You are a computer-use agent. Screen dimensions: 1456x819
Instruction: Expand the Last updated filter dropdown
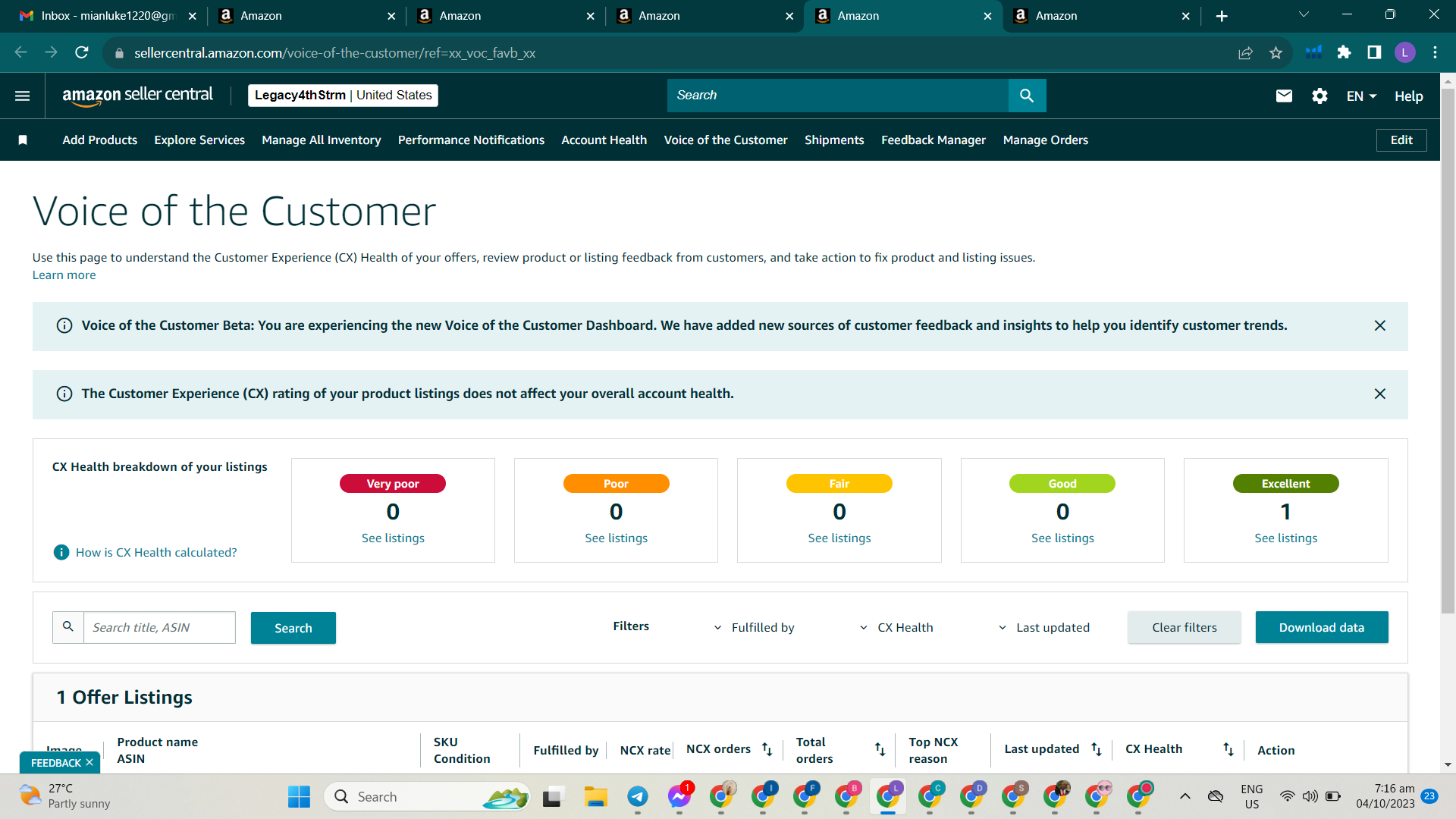[1043, 628]
